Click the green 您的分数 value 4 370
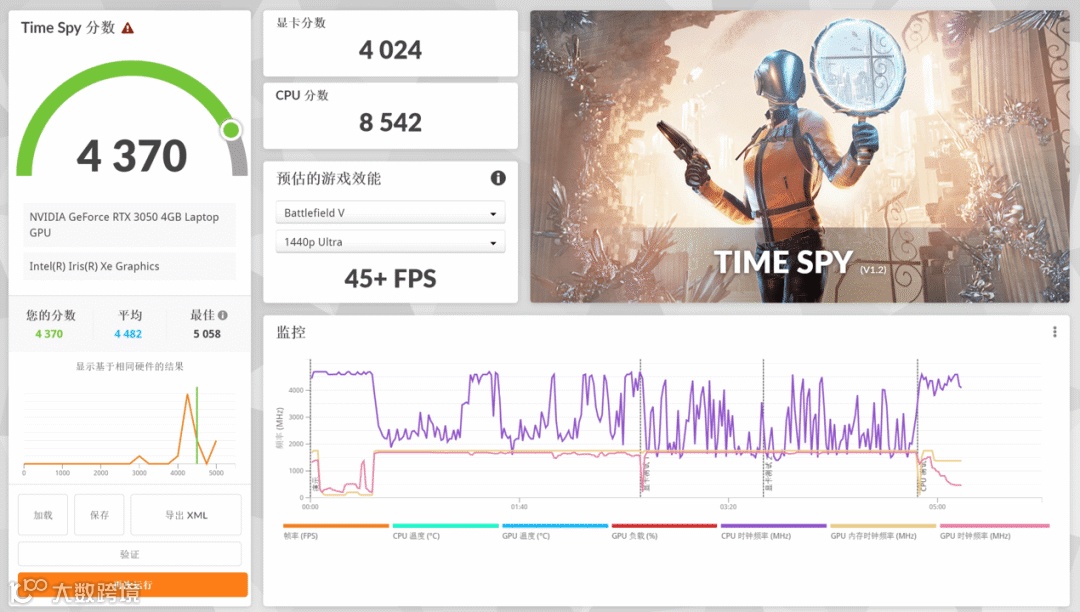Screen dimensions: 1080x612 (x=49, y=334)
